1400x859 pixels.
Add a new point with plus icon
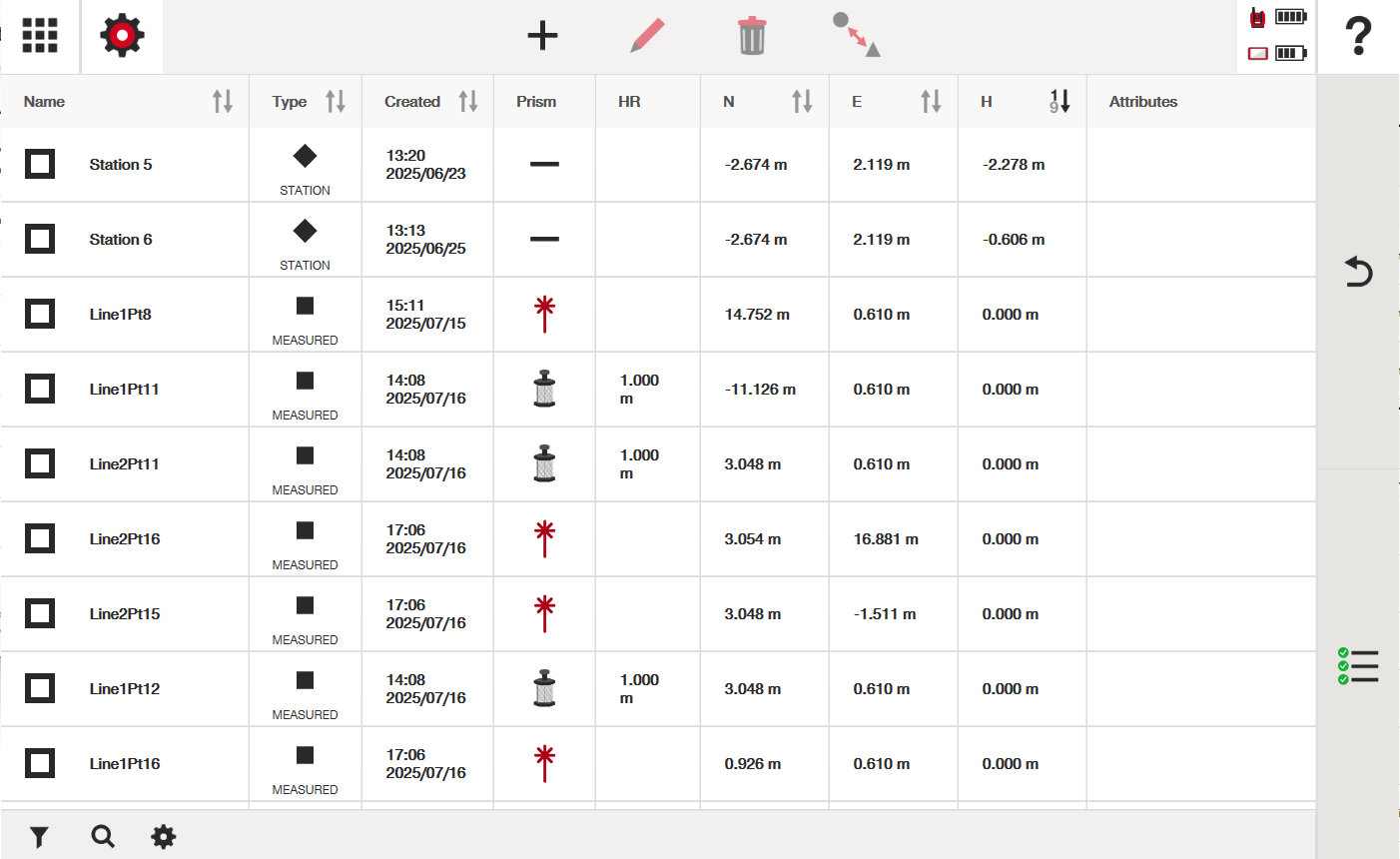click(542, 36)
